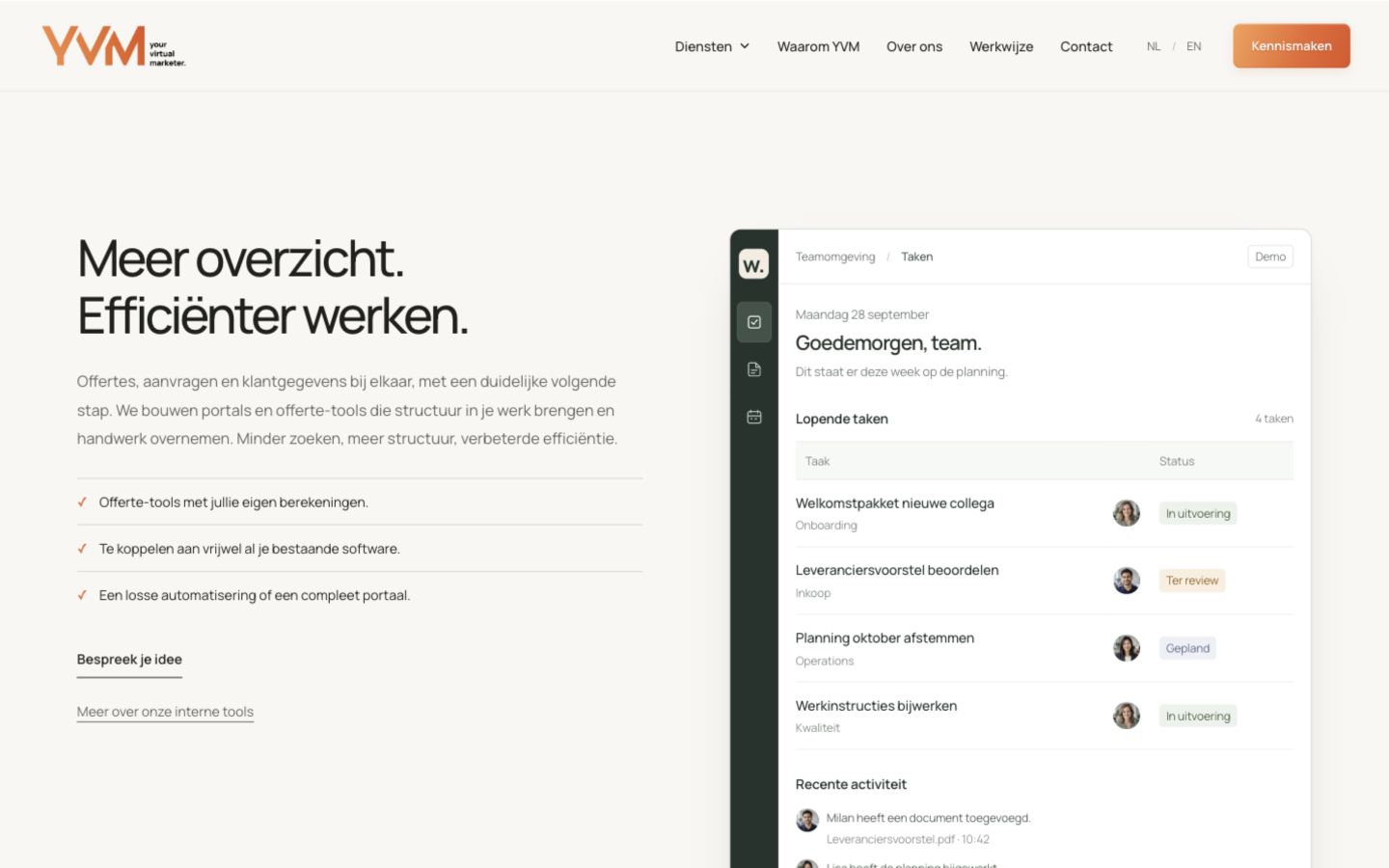Select the Welkomstpakket nieuwe collega task
Image resolution: width=1389 pixels, height=868 pixels.
(894, 503)
